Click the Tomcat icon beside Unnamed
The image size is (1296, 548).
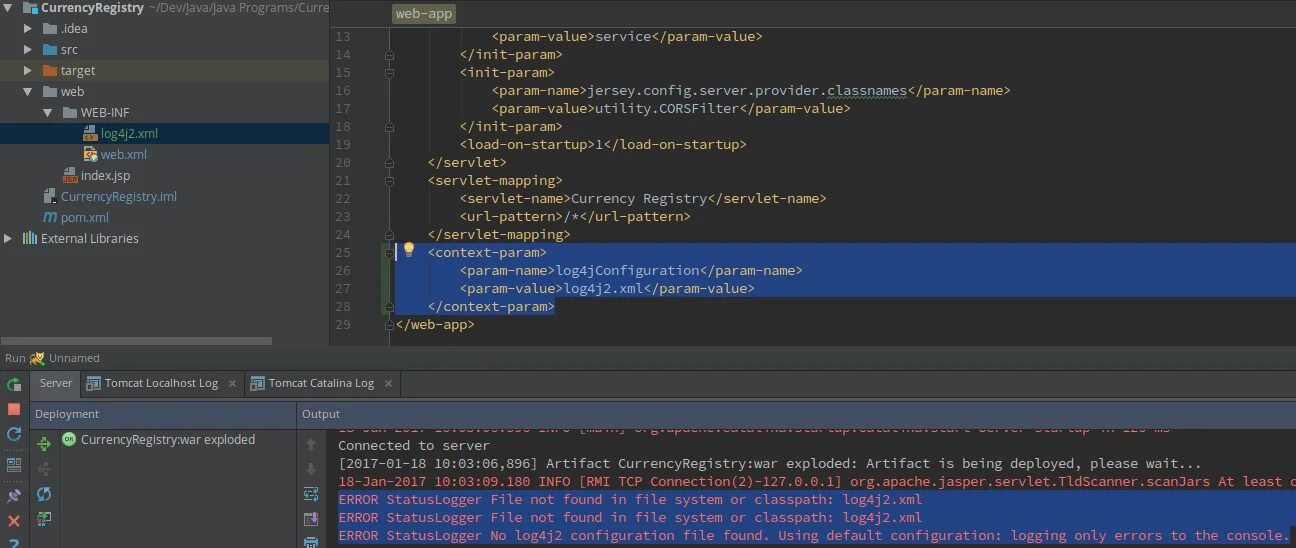(x=37, y=358)
